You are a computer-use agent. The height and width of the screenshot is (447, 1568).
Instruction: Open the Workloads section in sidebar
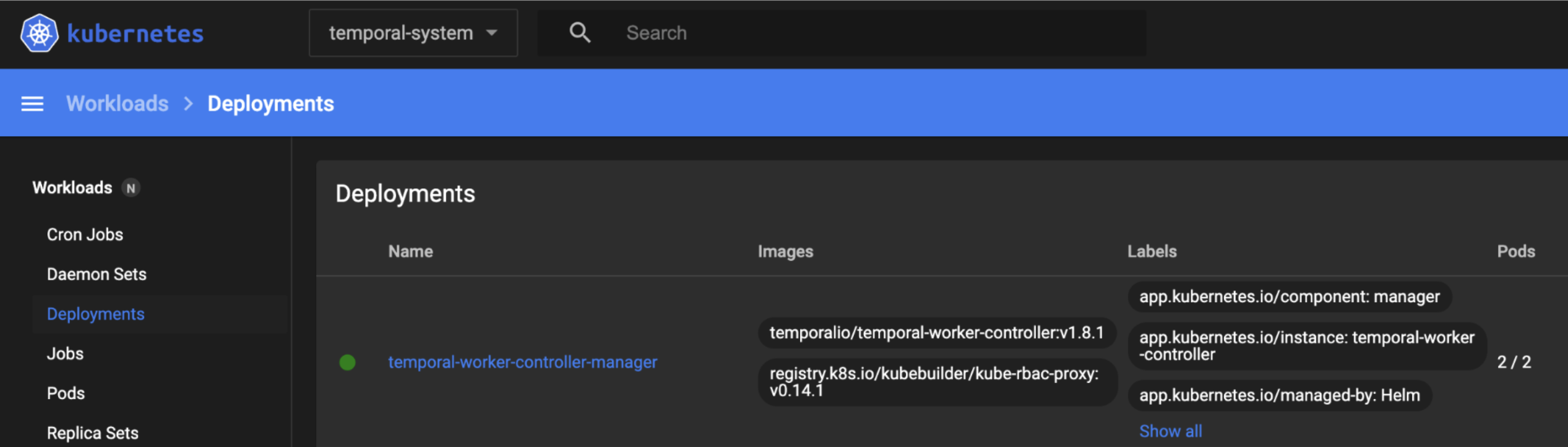click(72, 188)
